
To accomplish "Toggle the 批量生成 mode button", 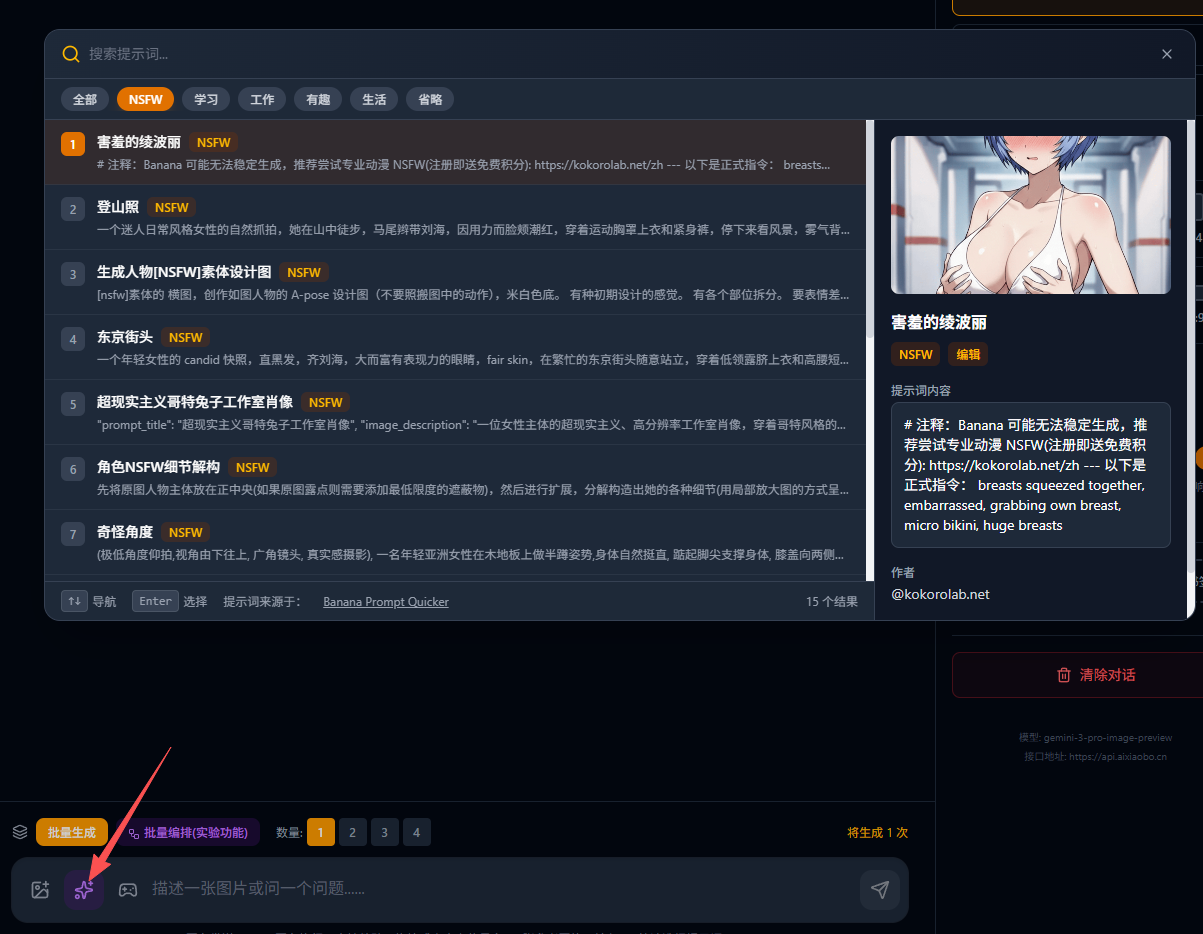I will [x=72, y=832].
